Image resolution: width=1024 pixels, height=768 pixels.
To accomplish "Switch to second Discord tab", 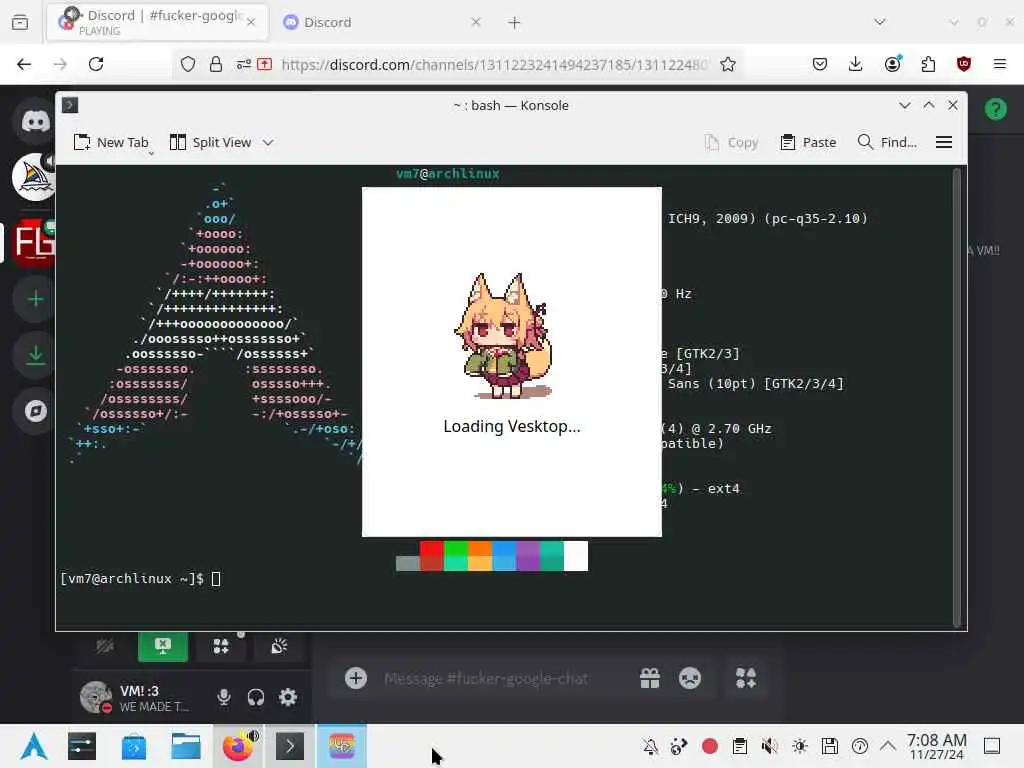I will click(x=383, y=22).
